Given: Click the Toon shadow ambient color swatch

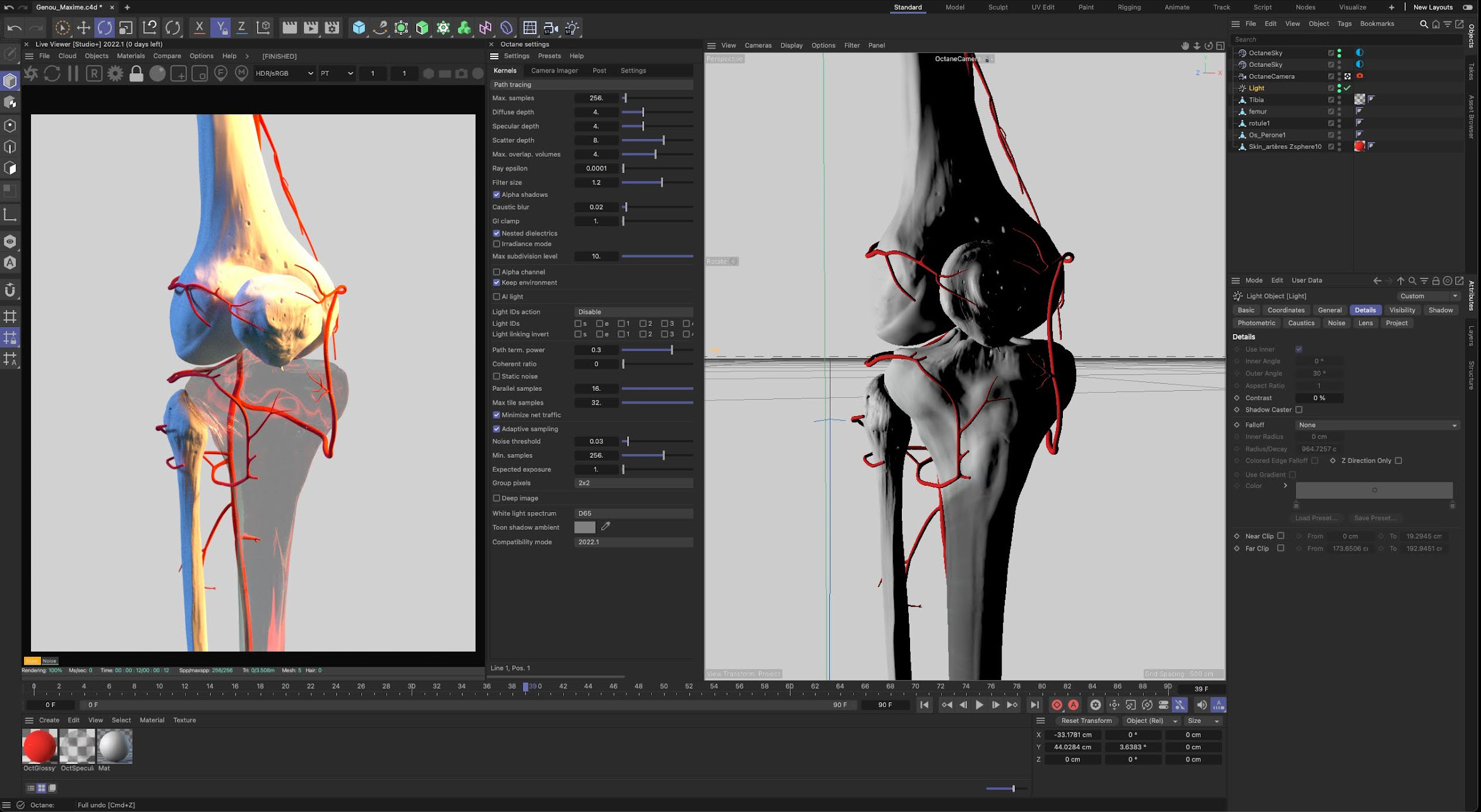Looking at the screenshot, I should click(x=584, y=527).
